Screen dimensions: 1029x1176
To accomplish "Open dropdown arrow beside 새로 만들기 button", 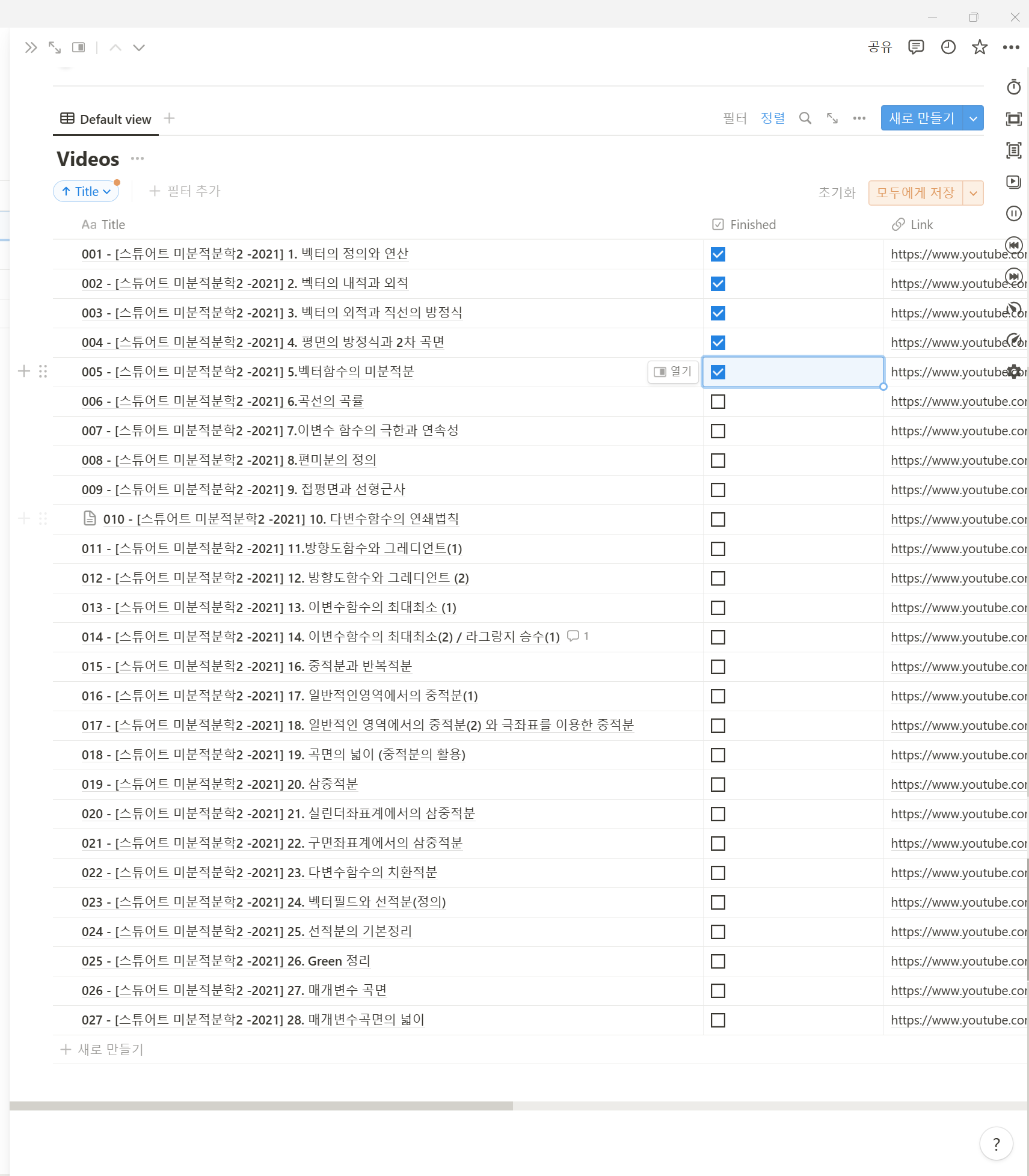I will pyautogui.click(x=973, y=118).
